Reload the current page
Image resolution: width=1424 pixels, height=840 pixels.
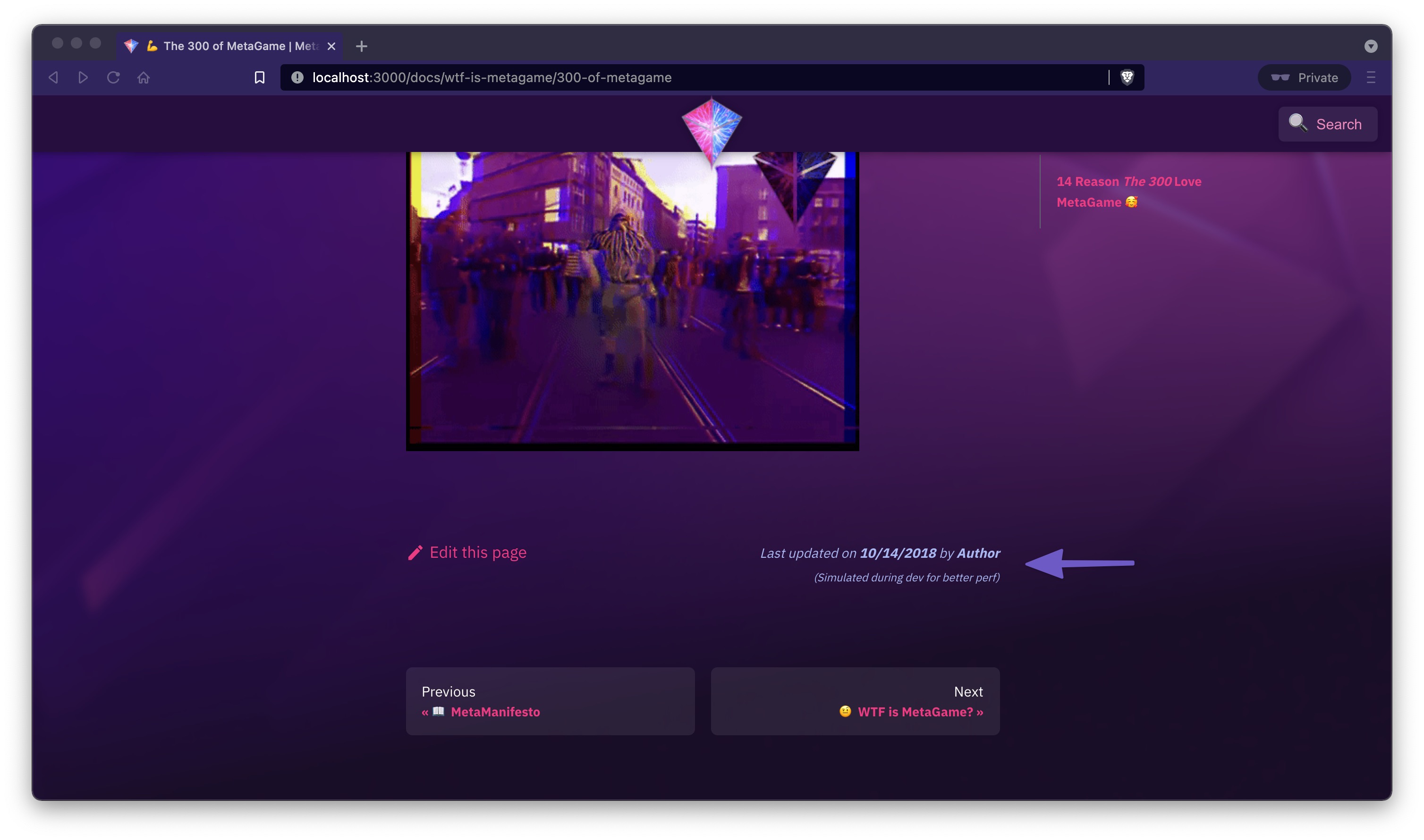(x=113, y=77)
